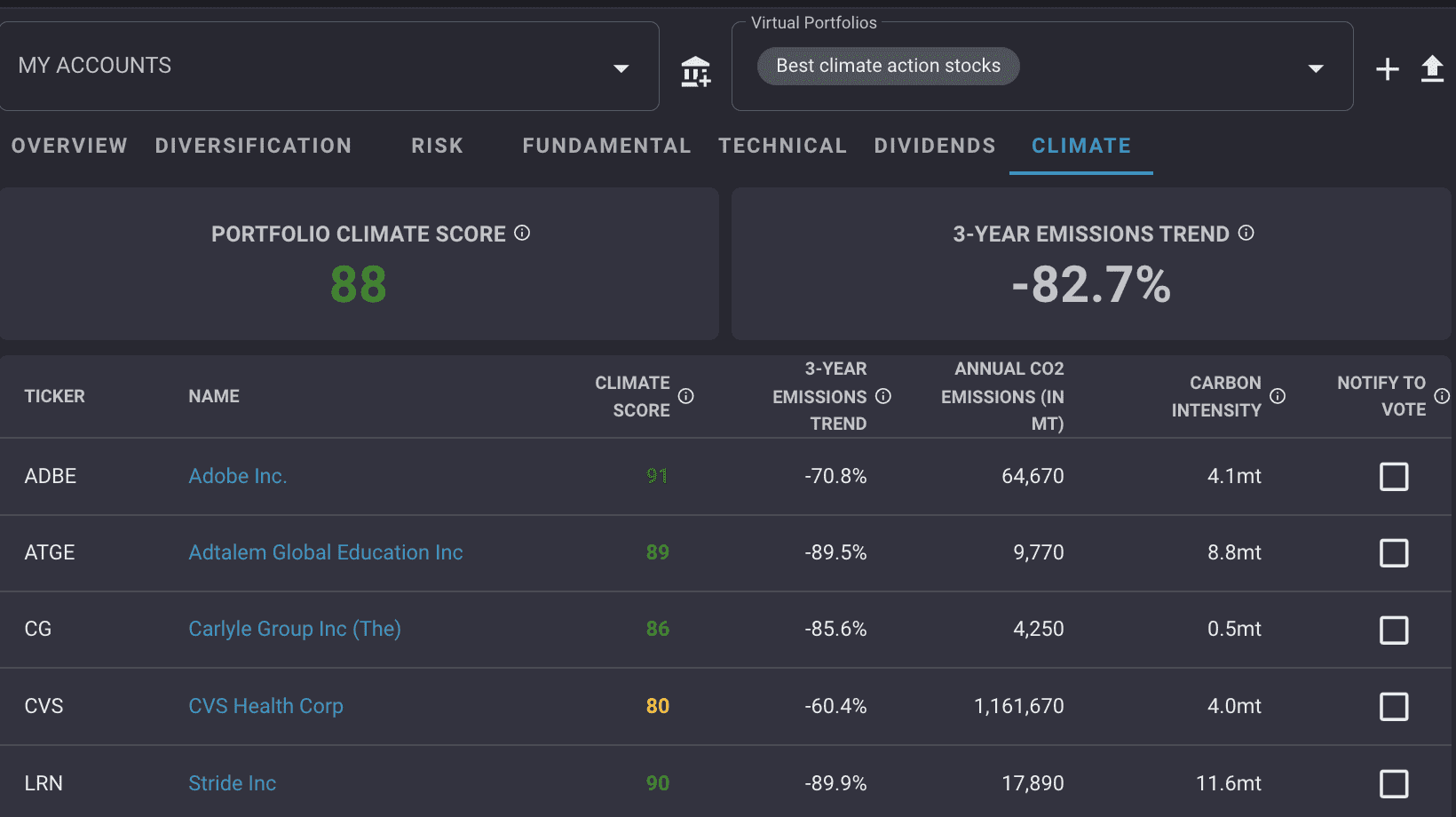Toggle Notify to Vote checkbox for Stride Inc
The height and width of the screenshot is (817, 1456).
tap(1394, 784)
